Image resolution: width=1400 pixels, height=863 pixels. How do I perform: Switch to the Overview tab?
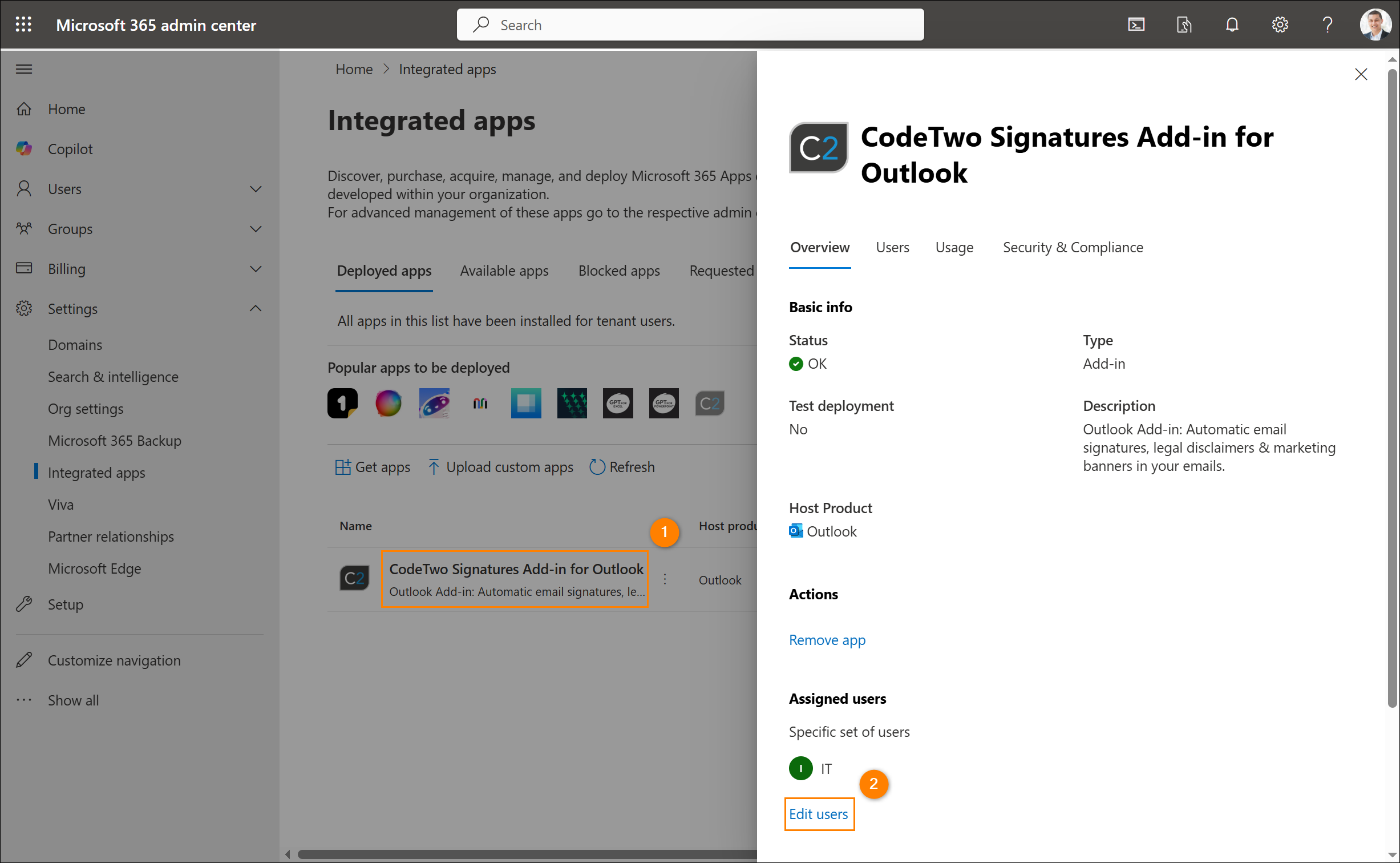click(x=820, y=247)
